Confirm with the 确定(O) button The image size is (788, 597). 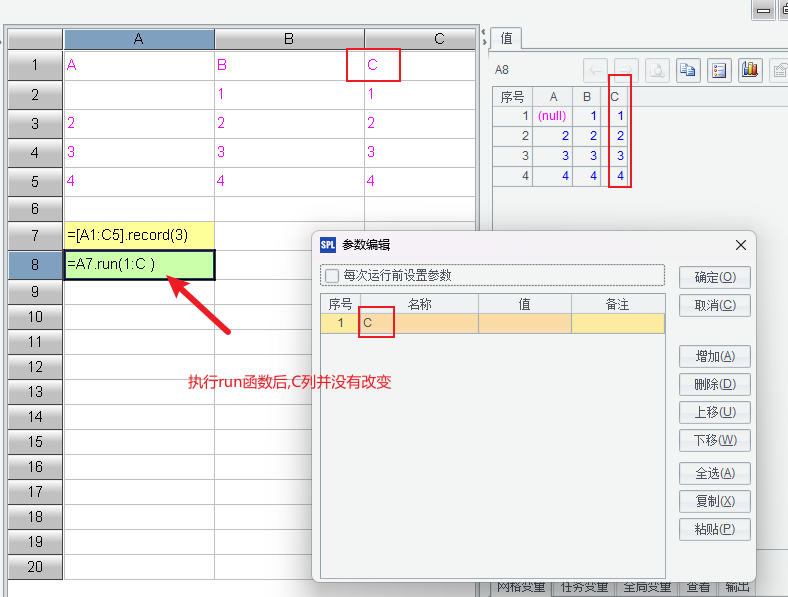715,277
